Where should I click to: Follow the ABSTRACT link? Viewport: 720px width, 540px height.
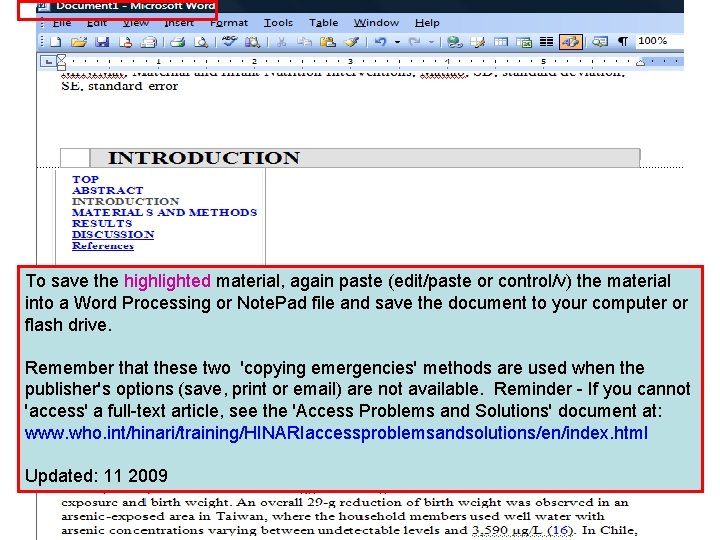coord(107,191)
